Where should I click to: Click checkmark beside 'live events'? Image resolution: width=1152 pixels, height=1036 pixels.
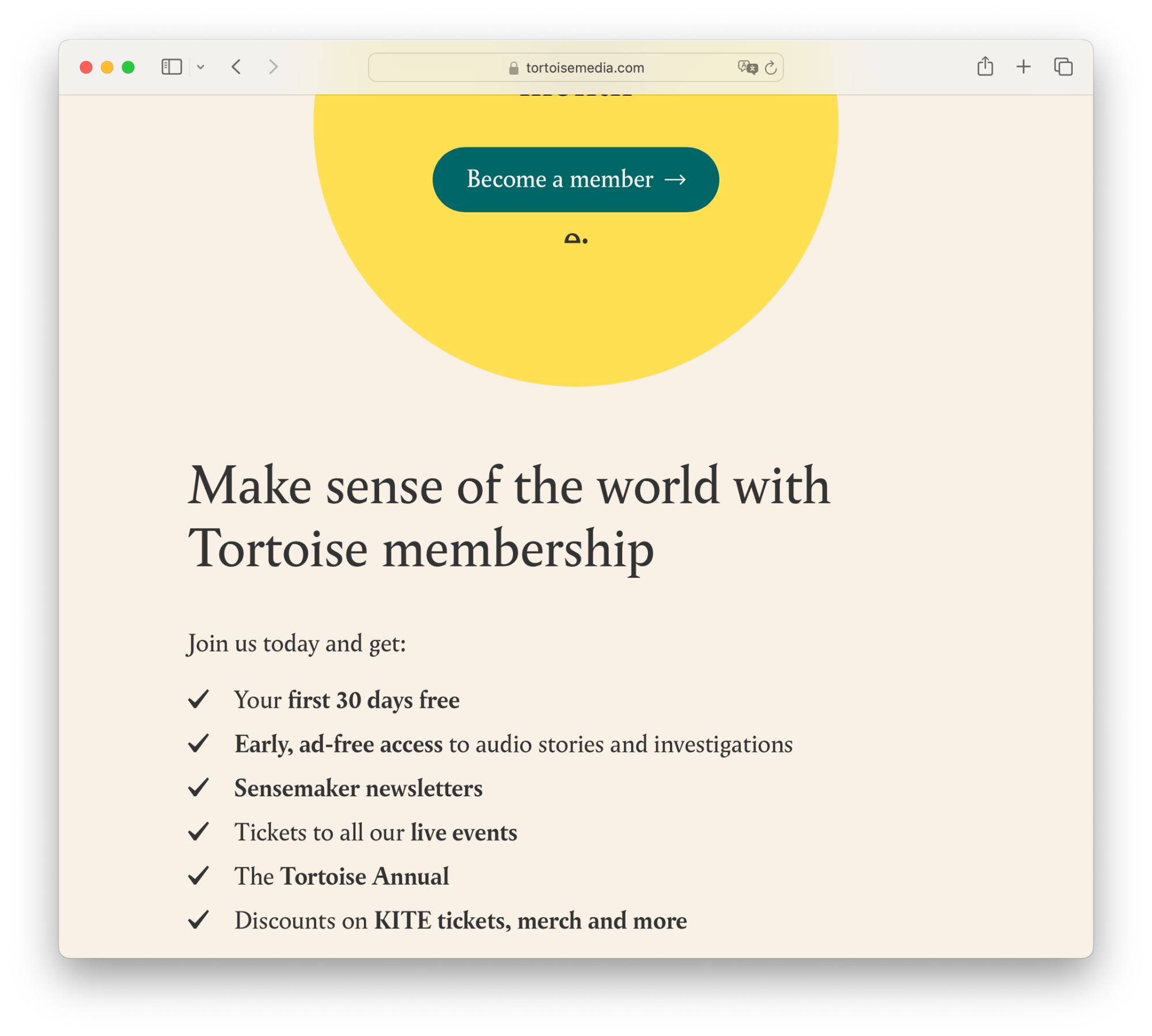click(199, 832)
